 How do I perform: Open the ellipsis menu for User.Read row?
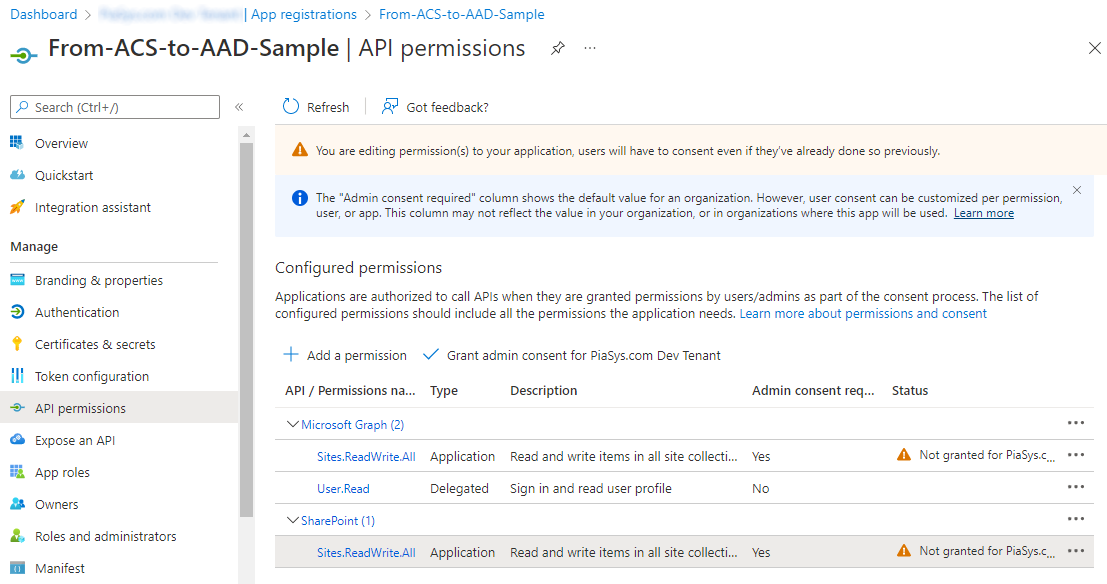click(1076, 487)
